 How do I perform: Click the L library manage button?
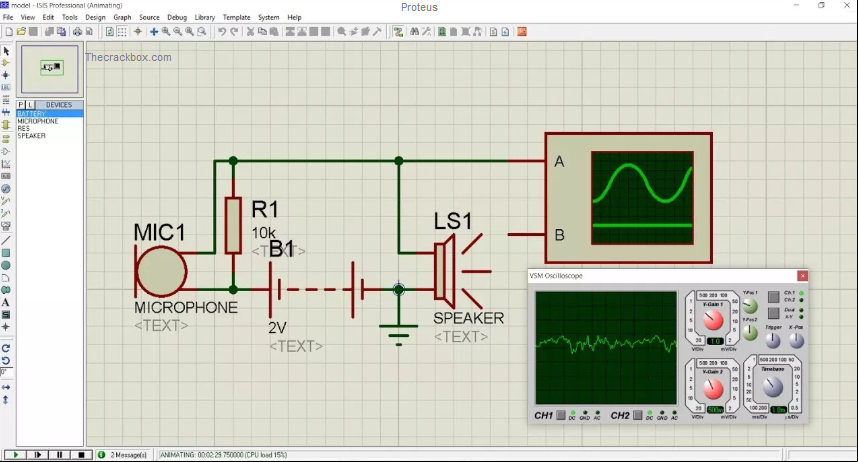coord(30,105)
